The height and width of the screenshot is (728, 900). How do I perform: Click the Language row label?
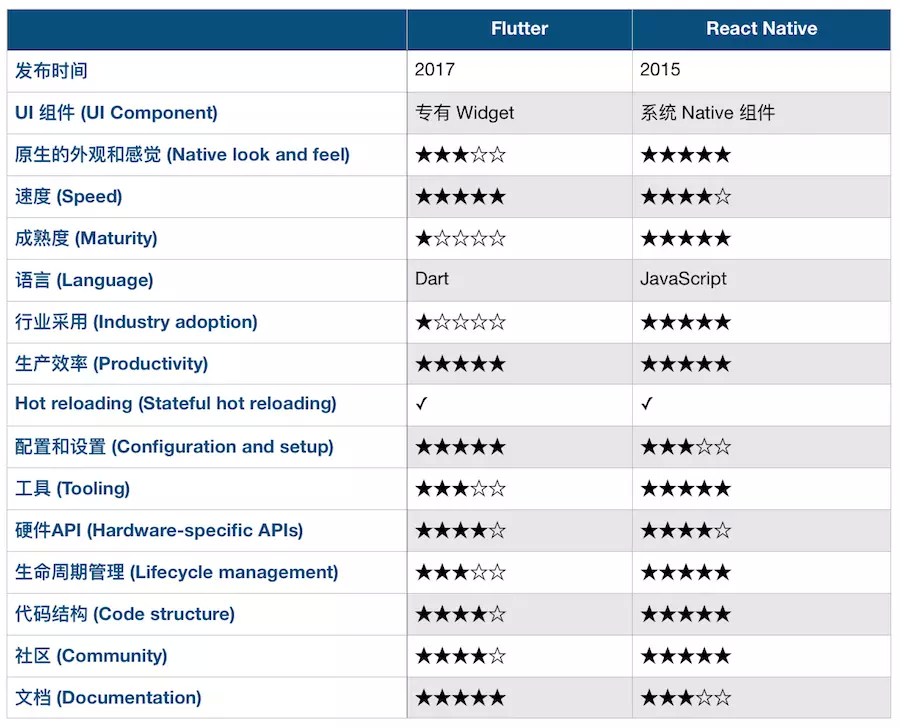(x=84, y=280)
